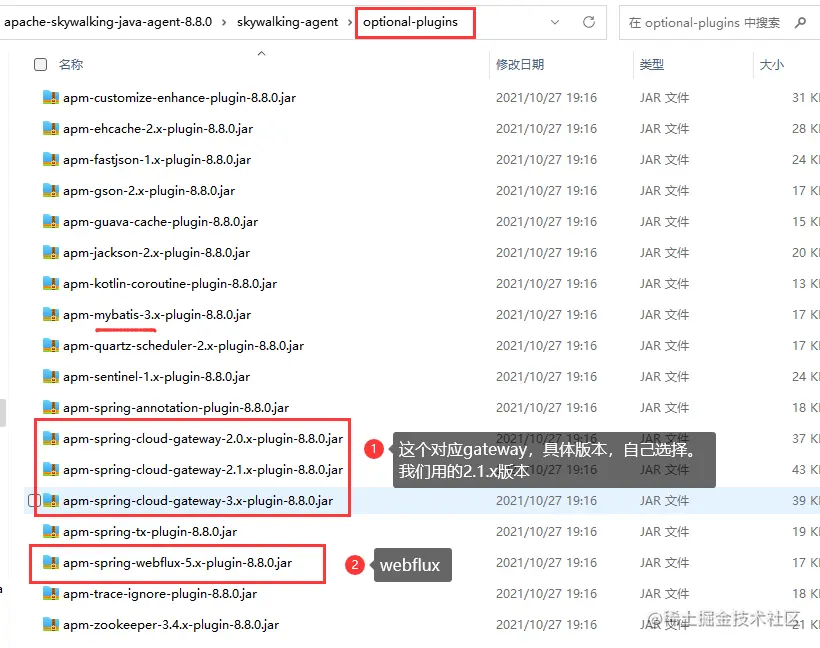Select file apm-sentinel-1.x-plugin-8.8.0.jar
The image size is (820, 648).
(x=156, y=377)
